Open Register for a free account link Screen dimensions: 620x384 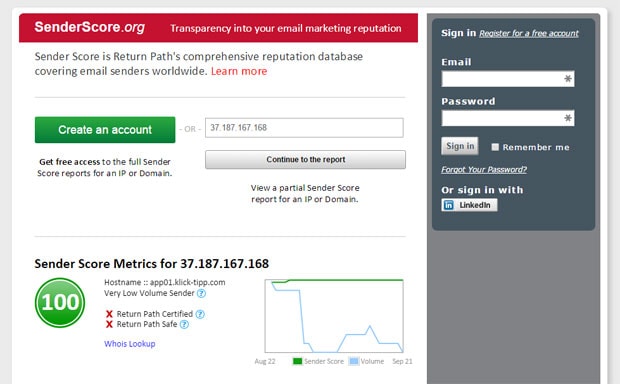click(x=529, y=34)
